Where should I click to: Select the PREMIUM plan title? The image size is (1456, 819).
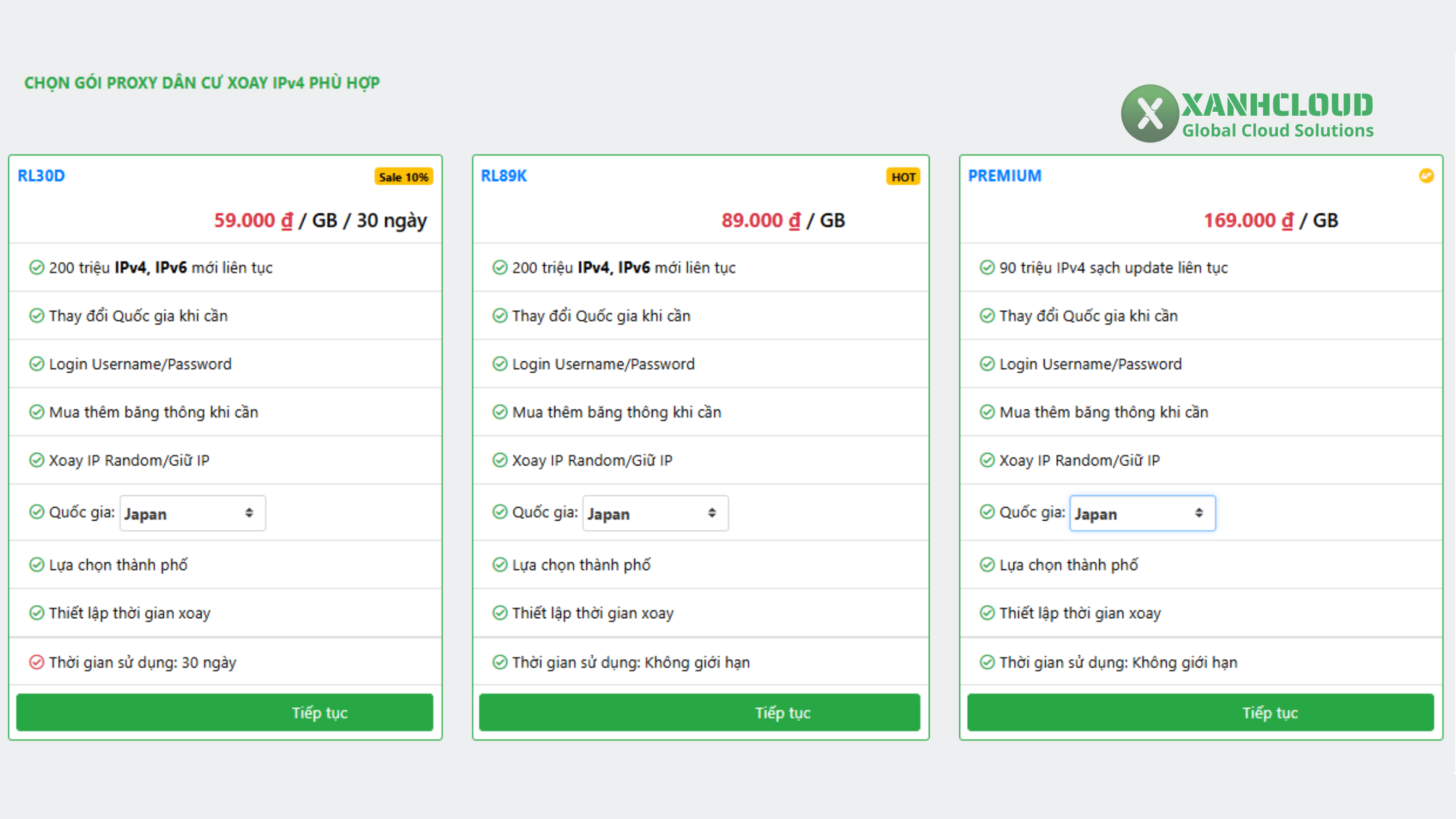[x=1005, y=175]
